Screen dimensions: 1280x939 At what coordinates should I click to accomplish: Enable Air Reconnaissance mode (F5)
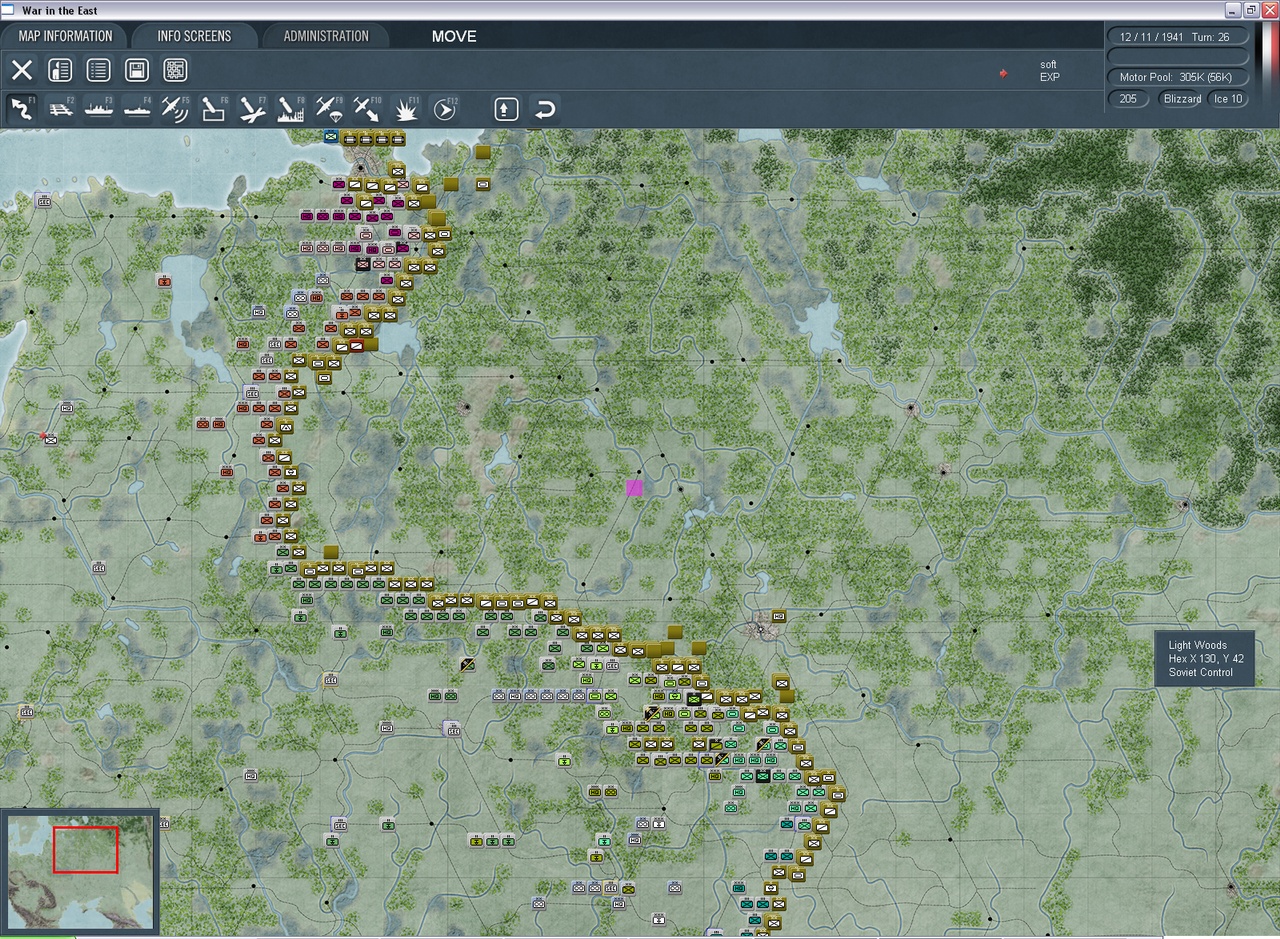pyautogui.click(x=175, y=108)
